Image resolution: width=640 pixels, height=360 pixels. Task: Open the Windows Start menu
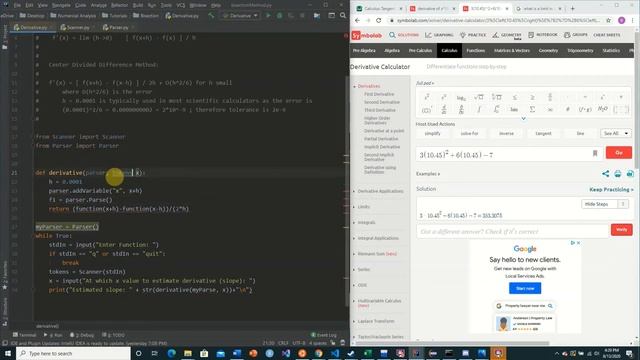[7, 353]
